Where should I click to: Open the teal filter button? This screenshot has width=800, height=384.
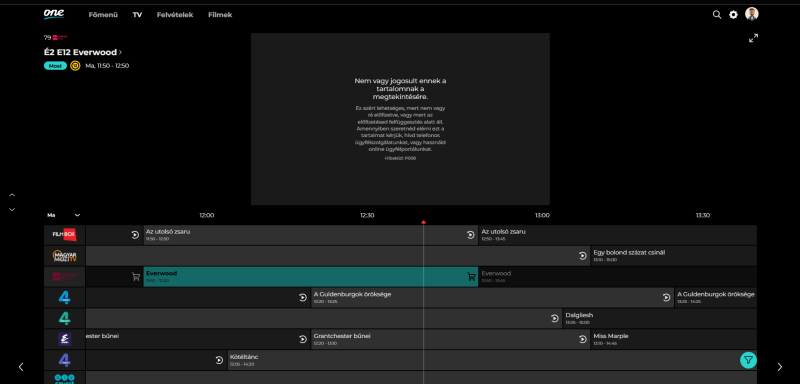pos(748,360)
